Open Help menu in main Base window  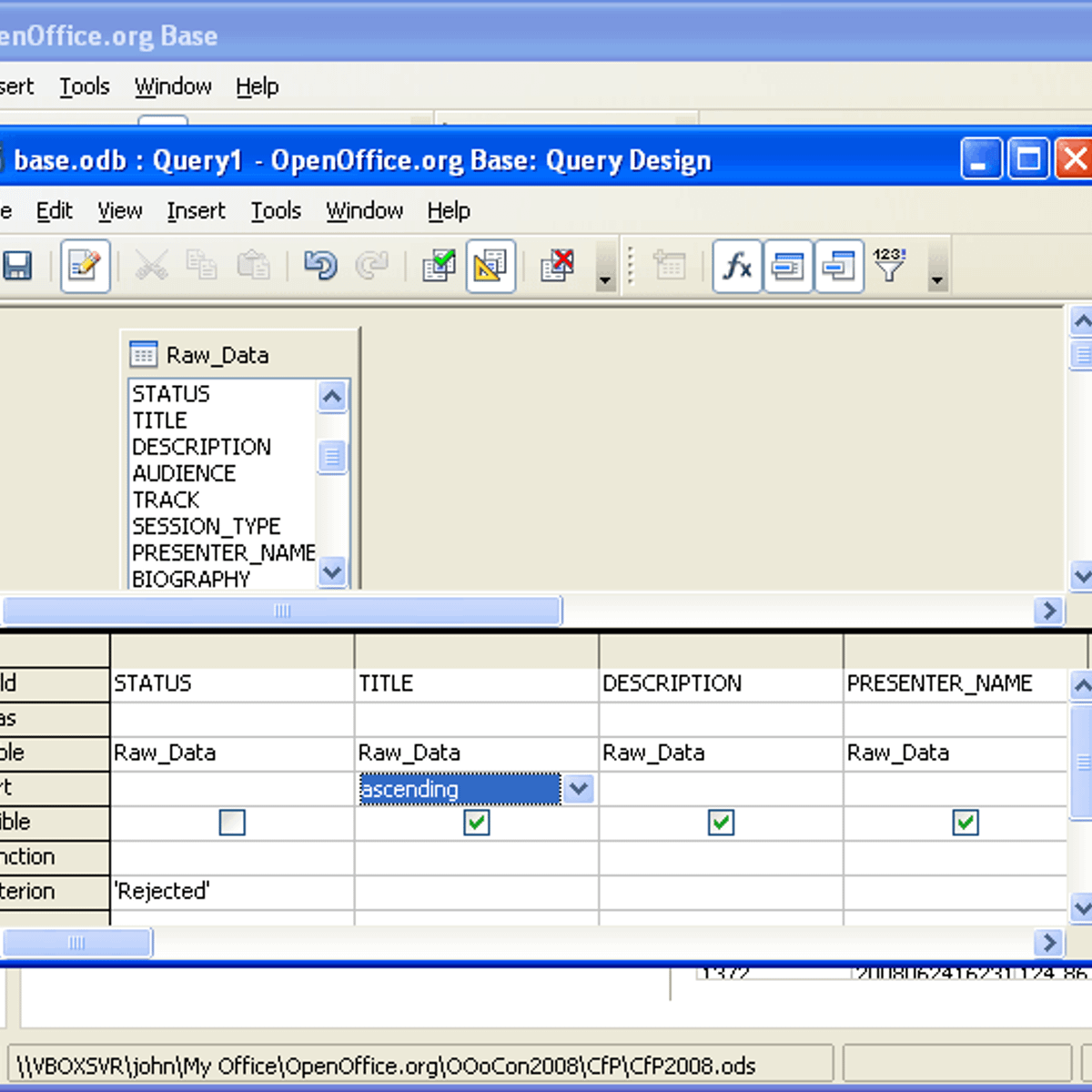(258, 86)
